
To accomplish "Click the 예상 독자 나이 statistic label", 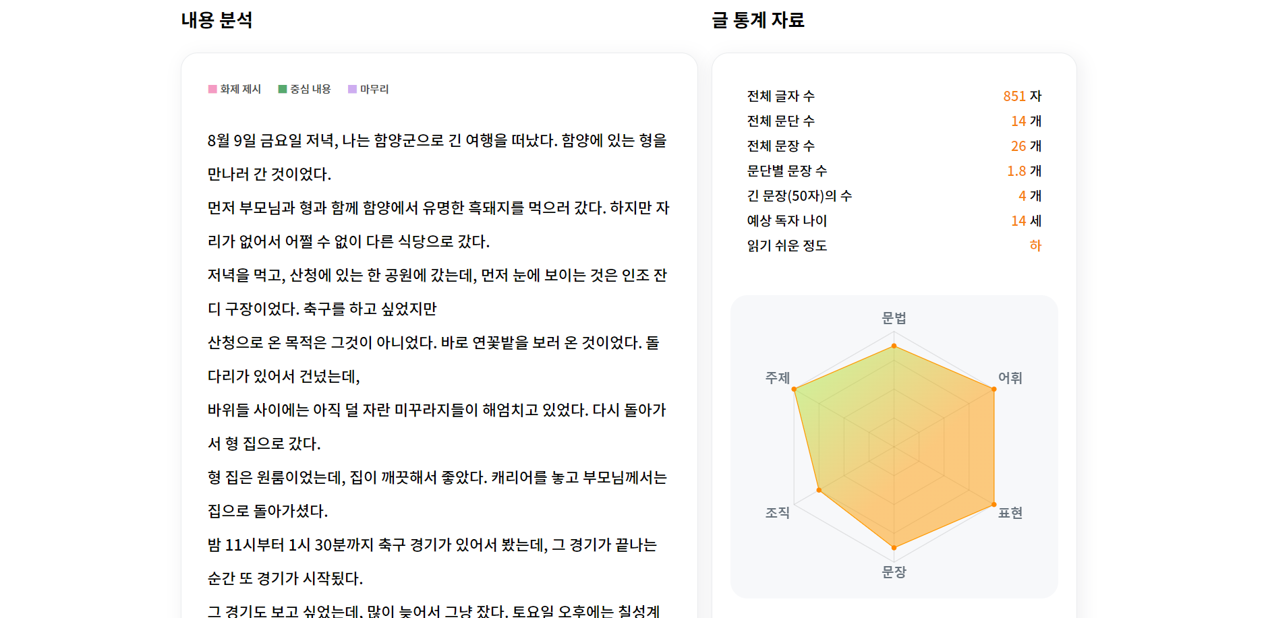I will click(x=787, y=221).
